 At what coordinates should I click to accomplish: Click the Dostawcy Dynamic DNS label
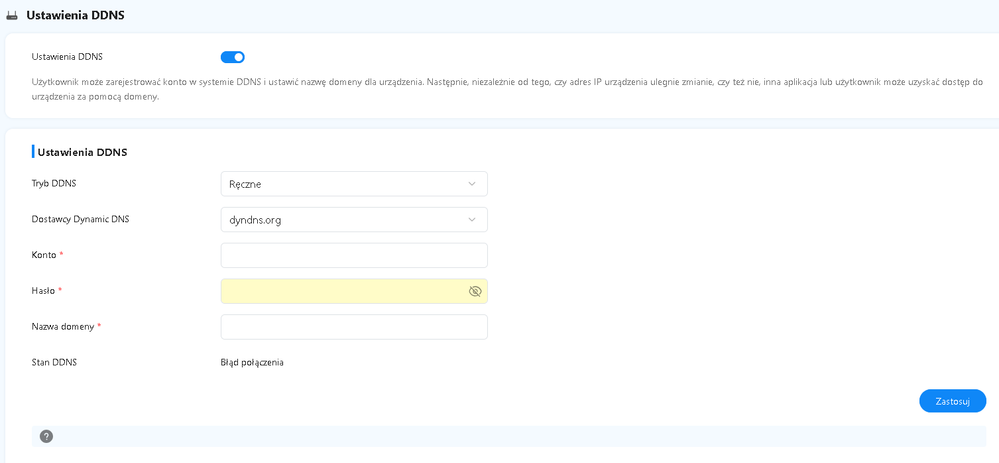pos(80,219)
